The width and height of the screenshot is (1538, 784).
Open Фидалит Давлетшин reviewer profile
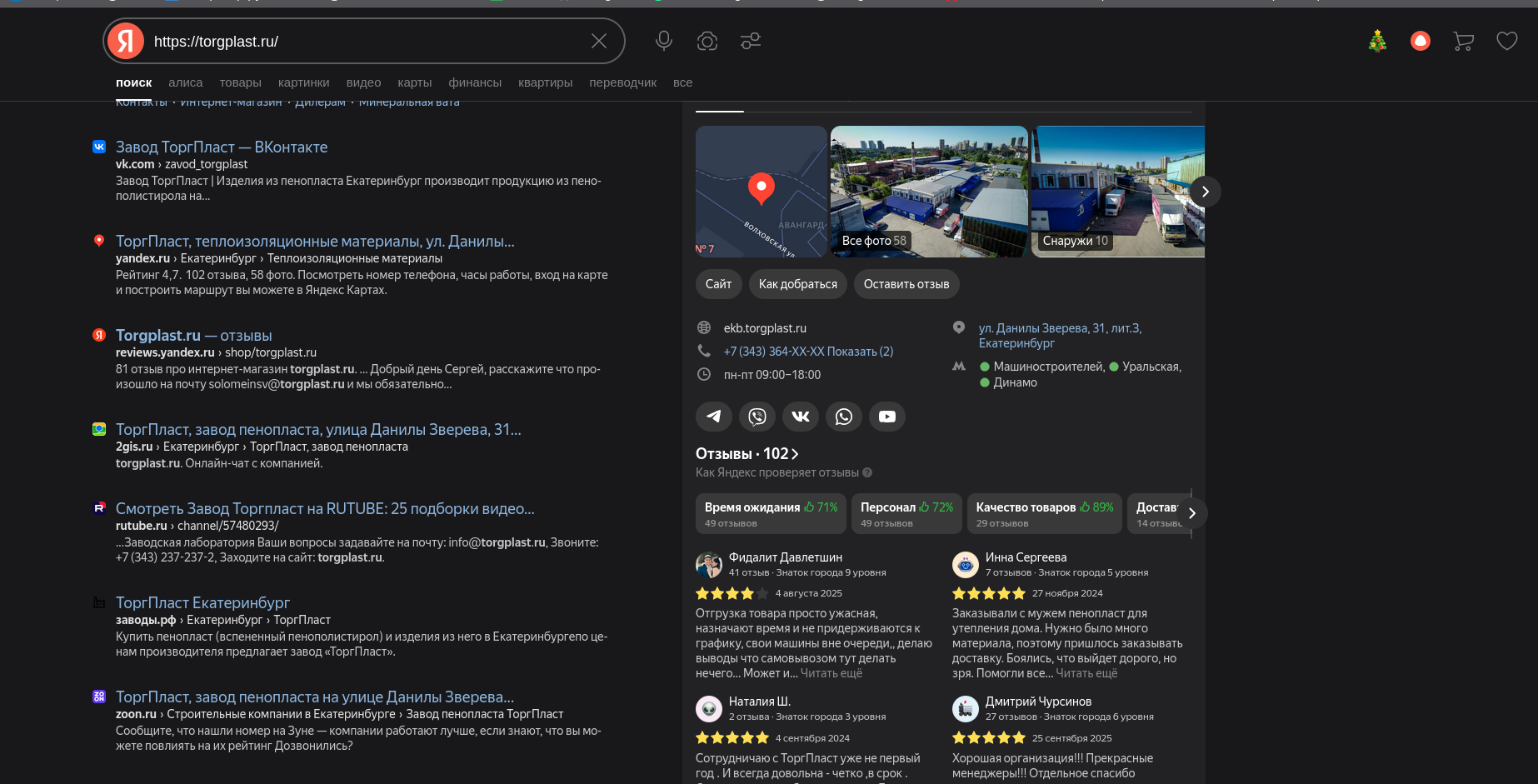(x=786, y=557)
